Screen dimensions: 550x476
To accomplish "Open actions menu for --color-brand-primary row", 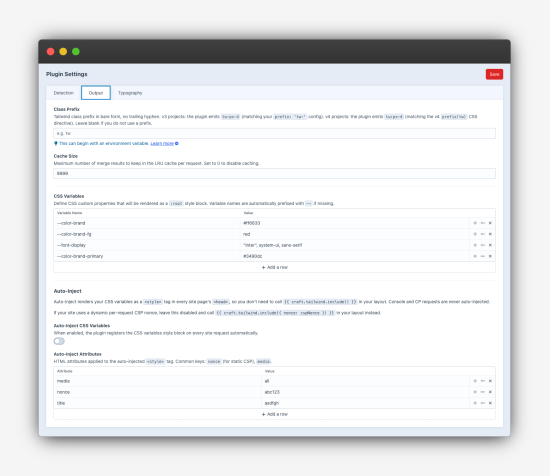I will [483, 256].
